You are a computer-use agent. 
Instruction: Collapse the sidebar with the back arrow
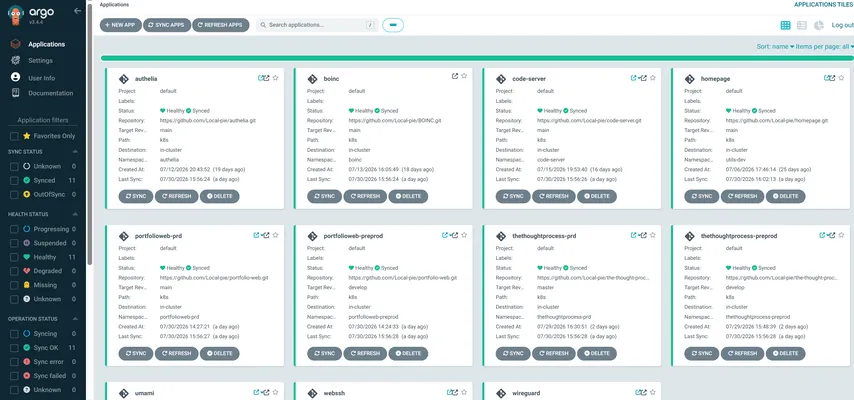(x=77, y=11)
